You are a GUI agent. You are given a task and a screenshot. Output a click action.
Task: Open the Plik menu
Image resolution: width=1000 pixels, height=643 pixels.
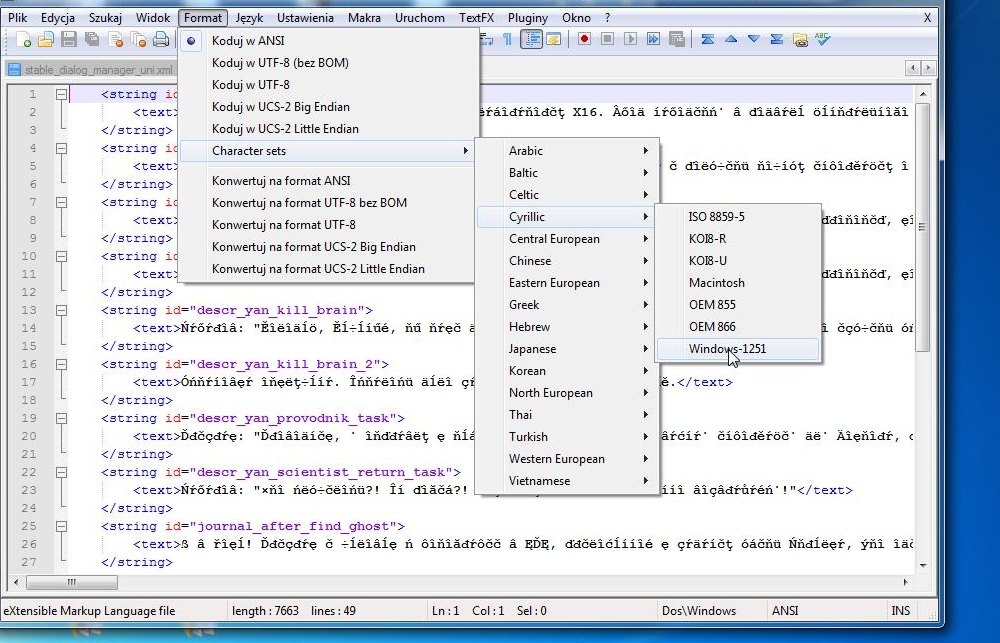click(x=18, y=18)
